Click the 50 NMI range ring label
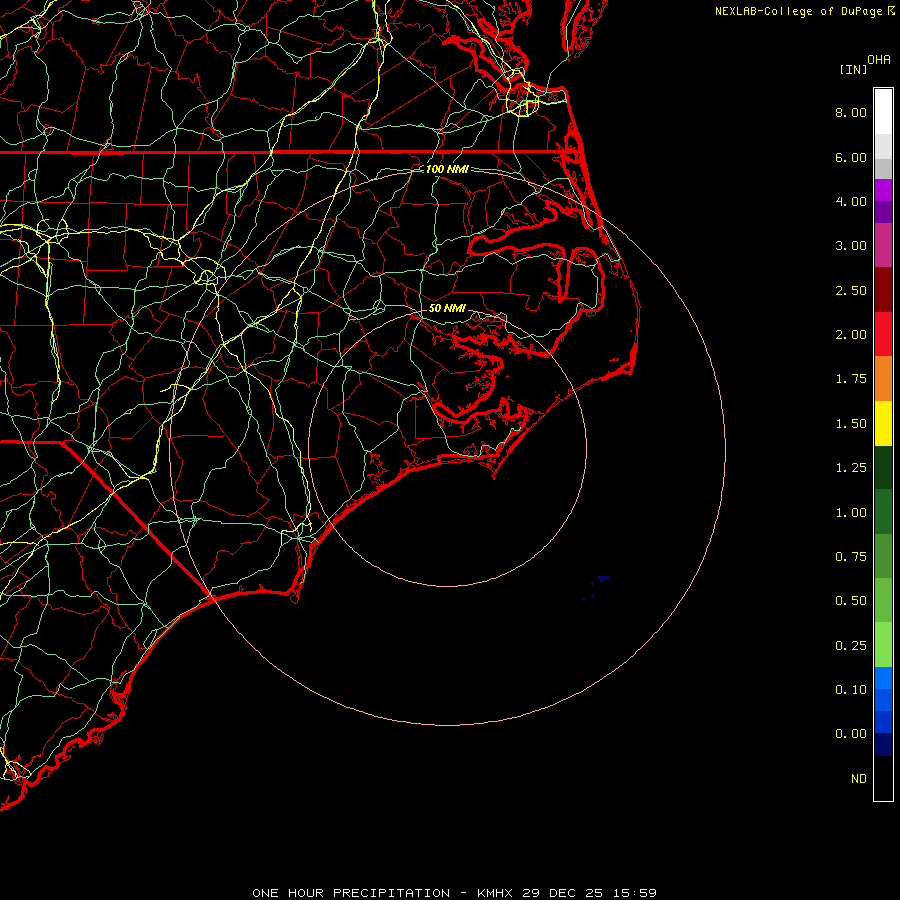 pyautogui.click(x=447, y=308)
